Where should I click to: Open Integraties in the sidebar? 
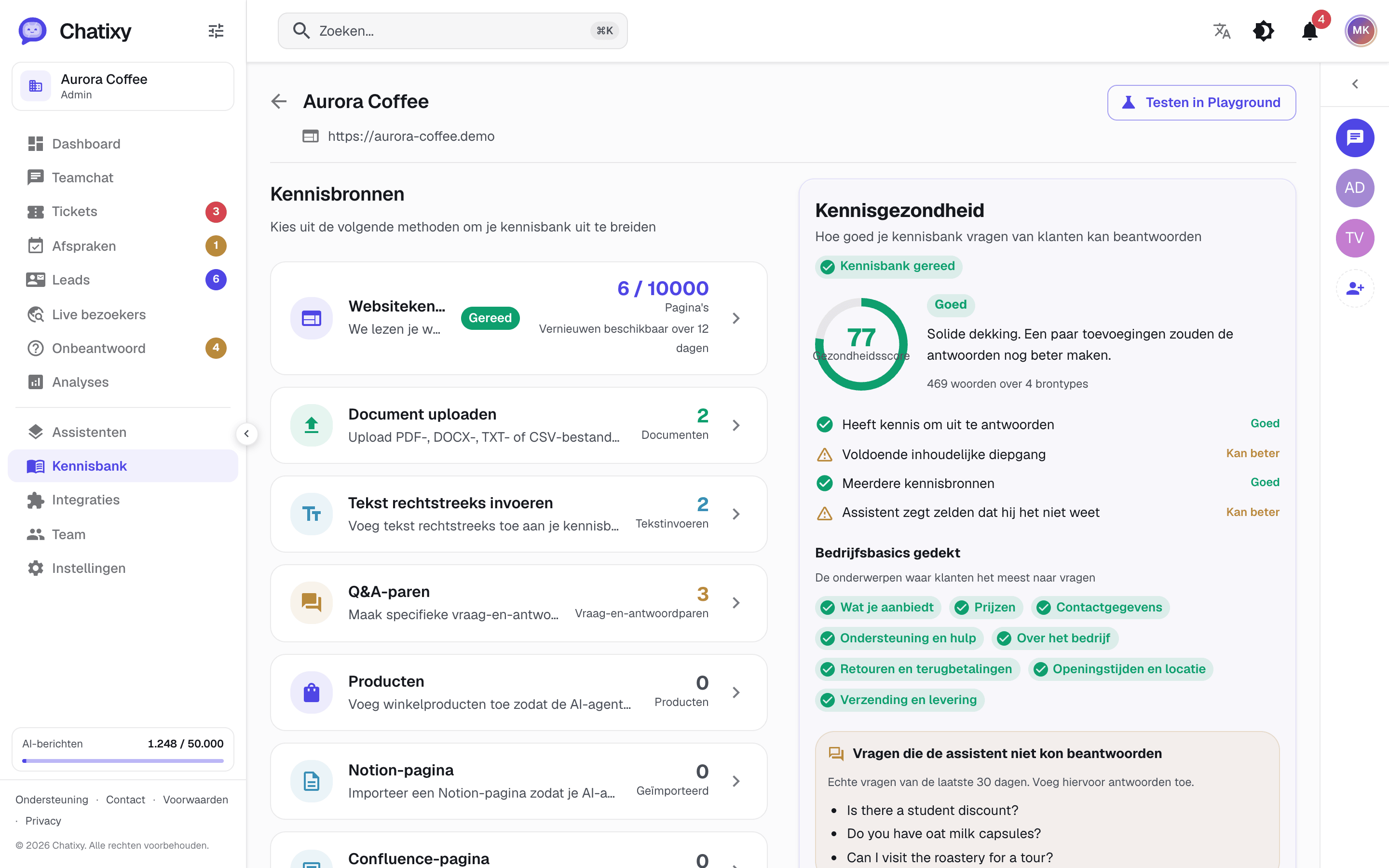pos(123,500)
